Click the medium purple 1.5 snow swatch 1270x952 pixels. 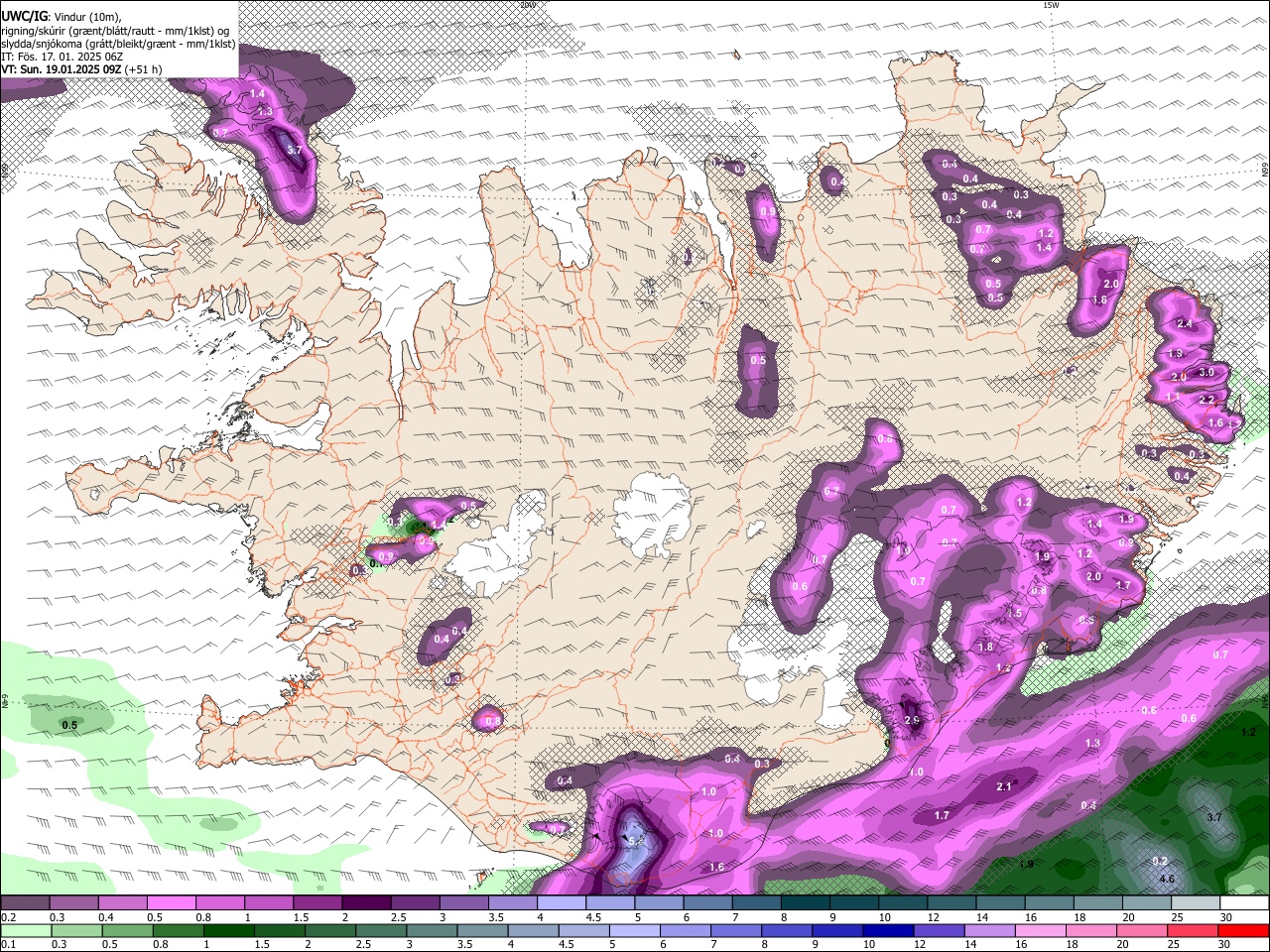click(317, 902)
